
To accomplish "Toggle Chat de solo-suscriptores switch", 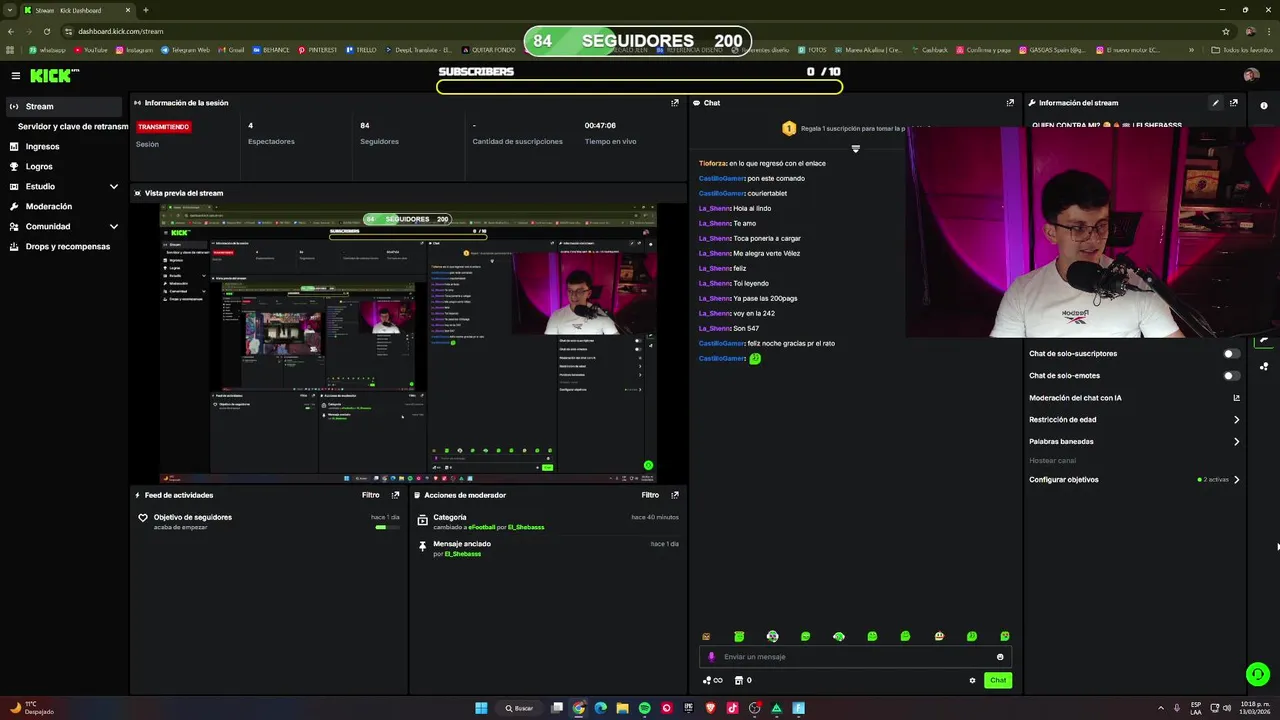I will [x=1232, y=354].
